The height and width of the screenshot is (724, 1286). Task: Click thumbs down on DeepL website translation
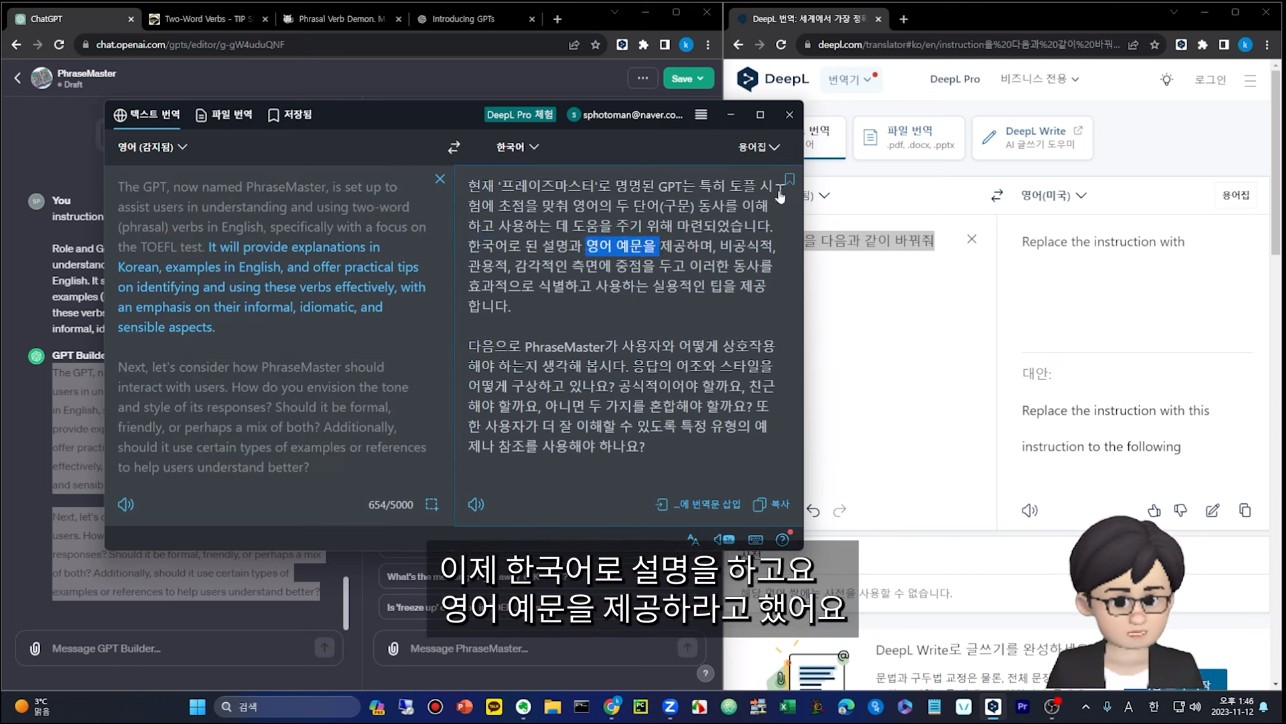tap(1180, 511)
